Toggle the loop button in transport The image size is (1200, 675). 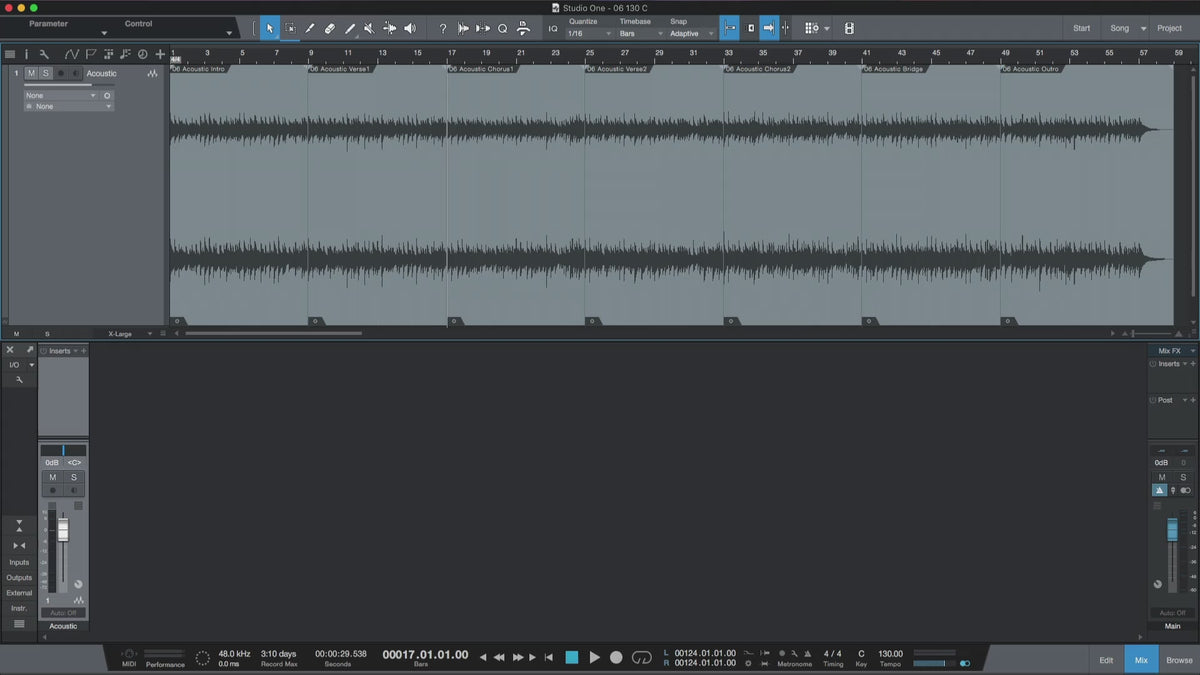click(x=642, y=657)
